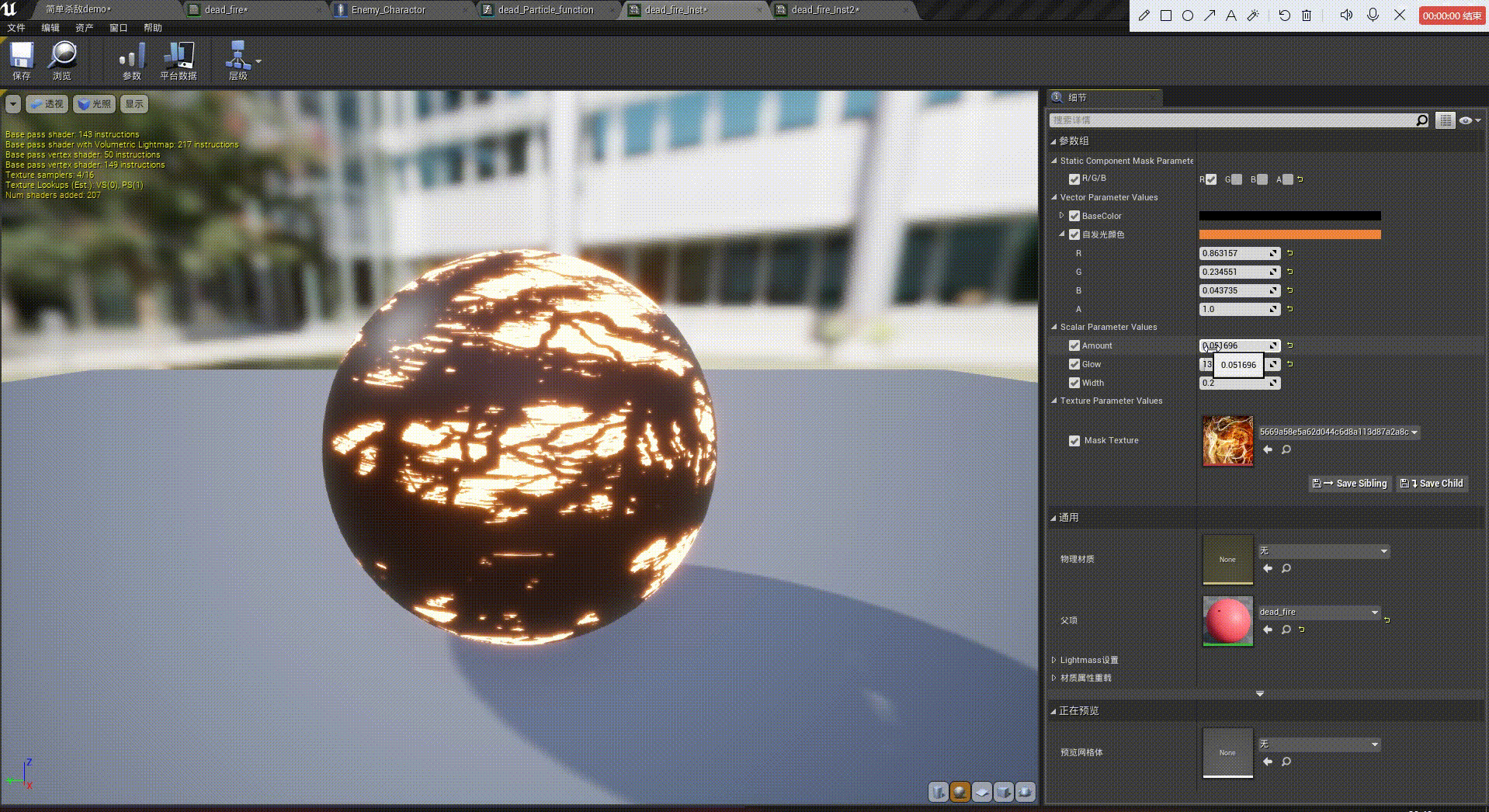This screenshot has height=812, width=1489.
Task: Expand the 材质属性重载 section
Action: (1053, 678)
